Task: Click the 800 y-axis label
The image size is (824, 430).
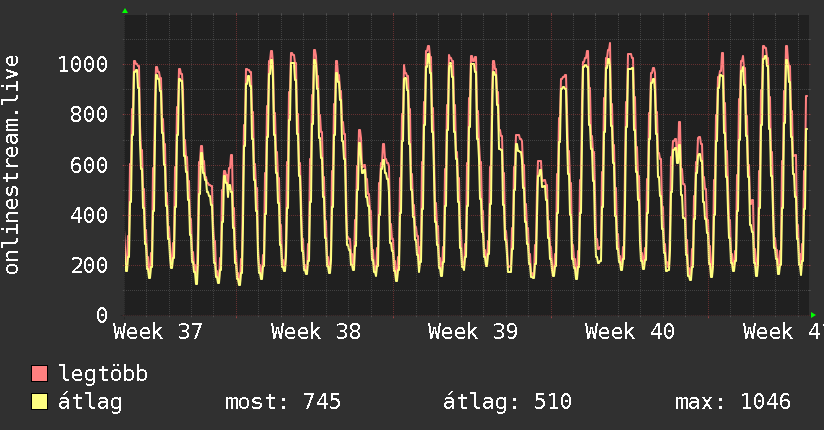Action: click(89, 115)
